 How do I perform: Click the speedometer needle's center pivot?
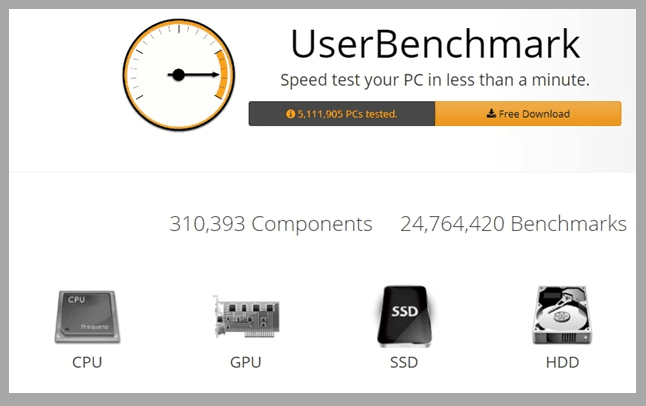pyautogui.click(x=178, y=75)
